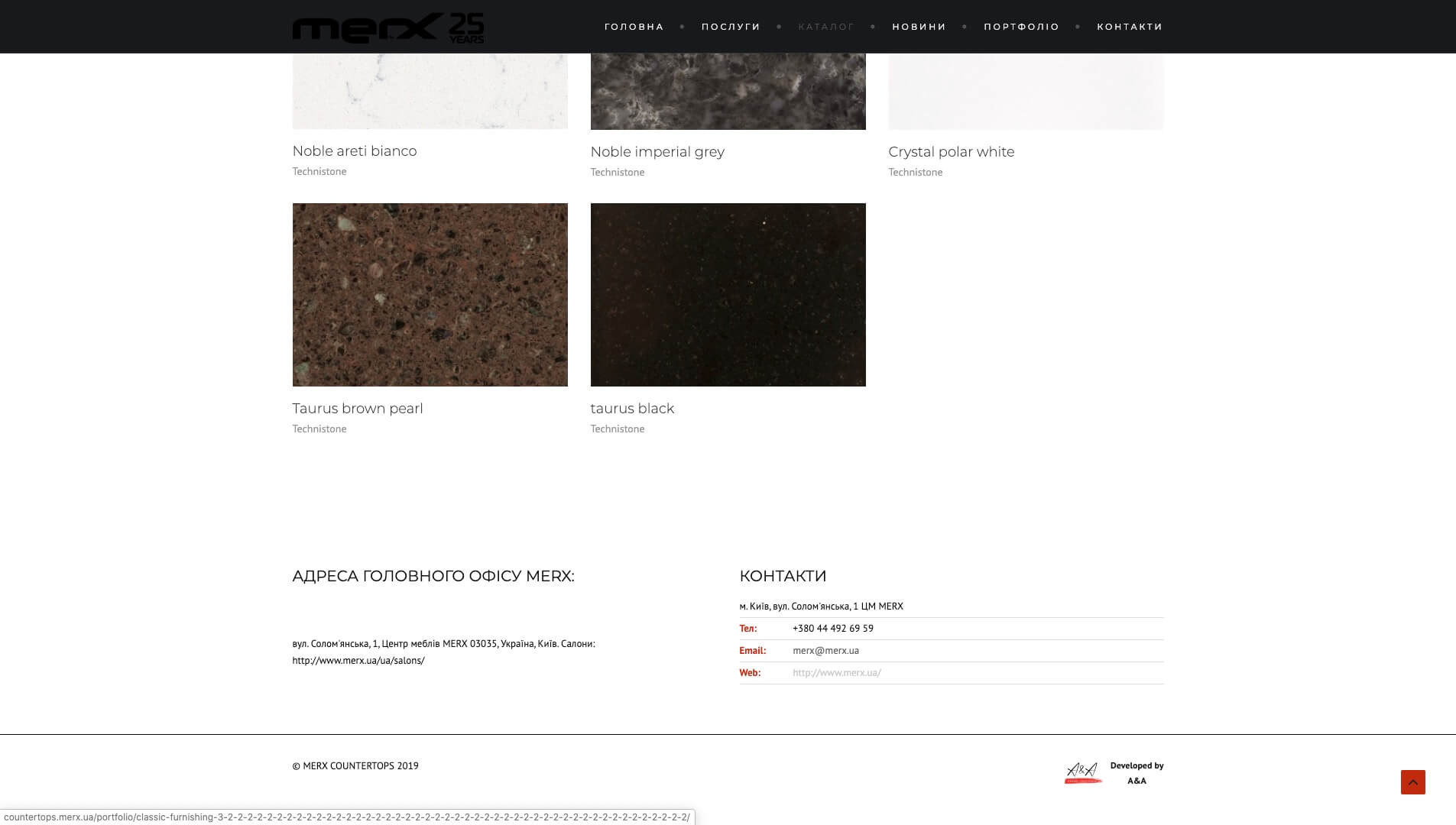Select the Crystal polar white stone thumbnail
The height and width of the screenshot is (825, 1456).
1026,92
